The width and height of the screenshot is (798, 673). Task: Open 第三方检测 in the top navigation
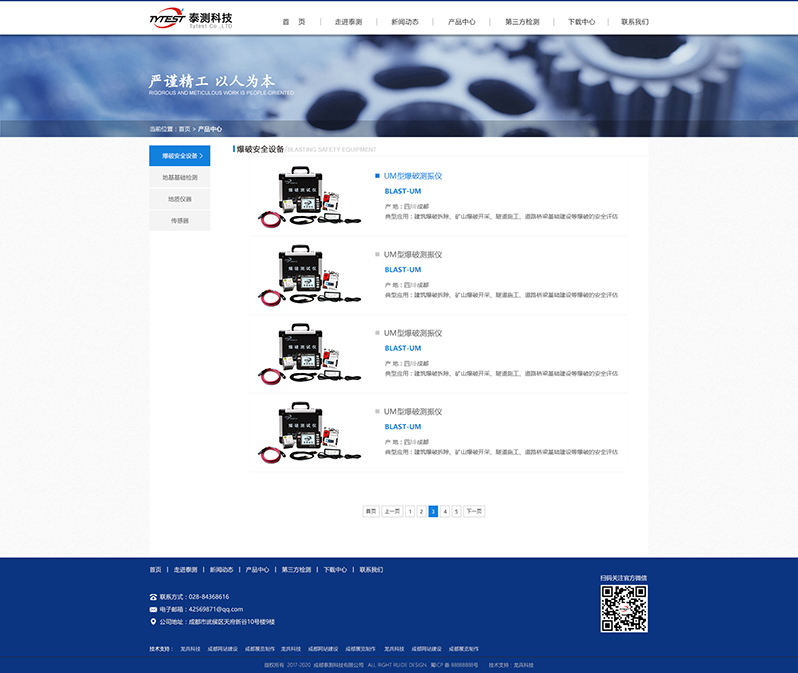521,22
